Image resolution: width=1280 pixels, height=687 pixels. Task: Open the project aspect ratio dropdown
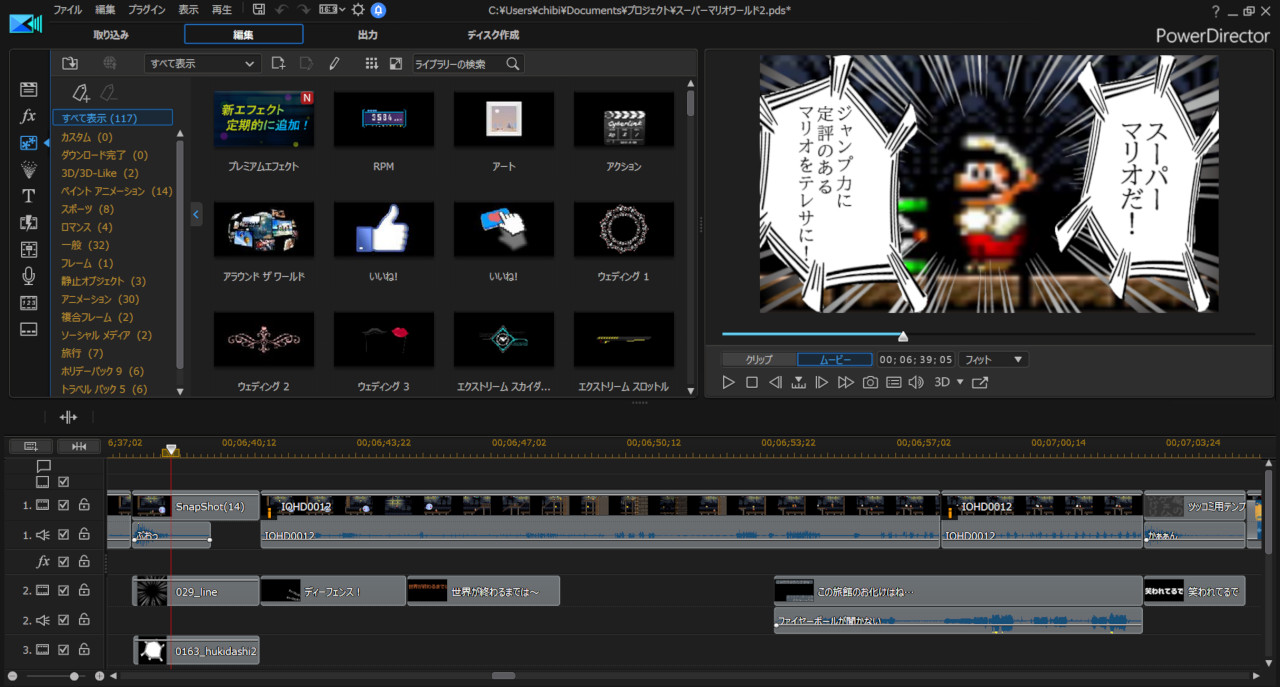pos(333,9)
